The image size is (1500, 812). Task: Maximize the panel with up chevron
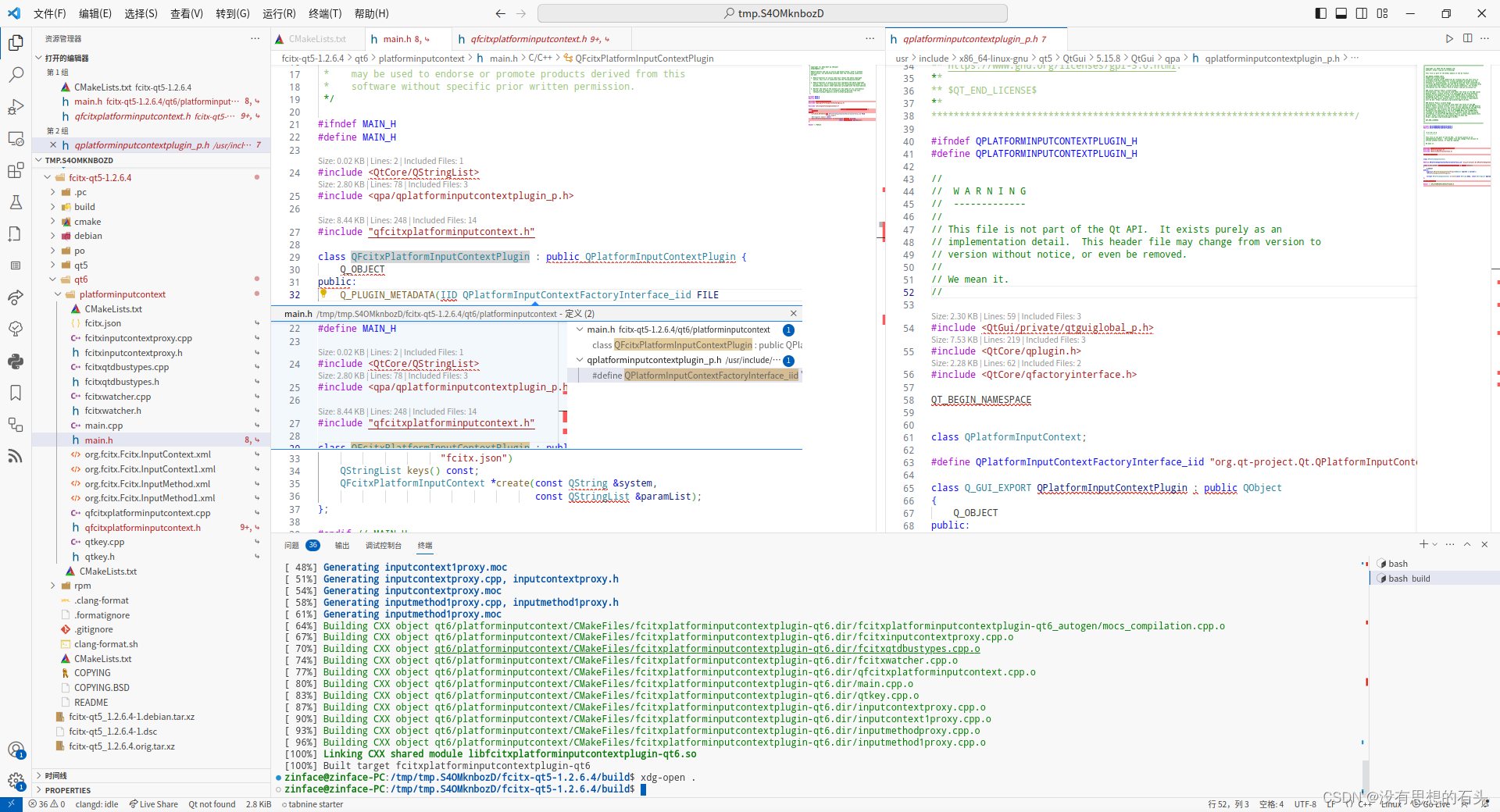point(1467,544)
